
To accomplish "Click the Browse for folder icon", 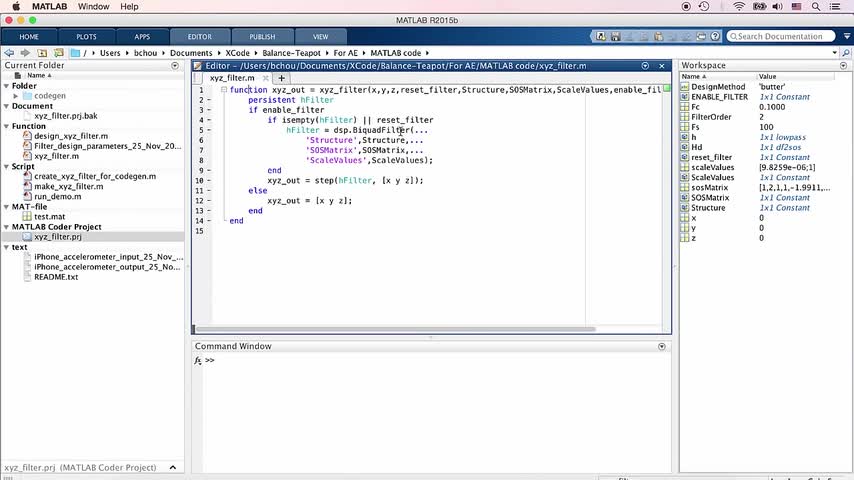I will [58, 53].
